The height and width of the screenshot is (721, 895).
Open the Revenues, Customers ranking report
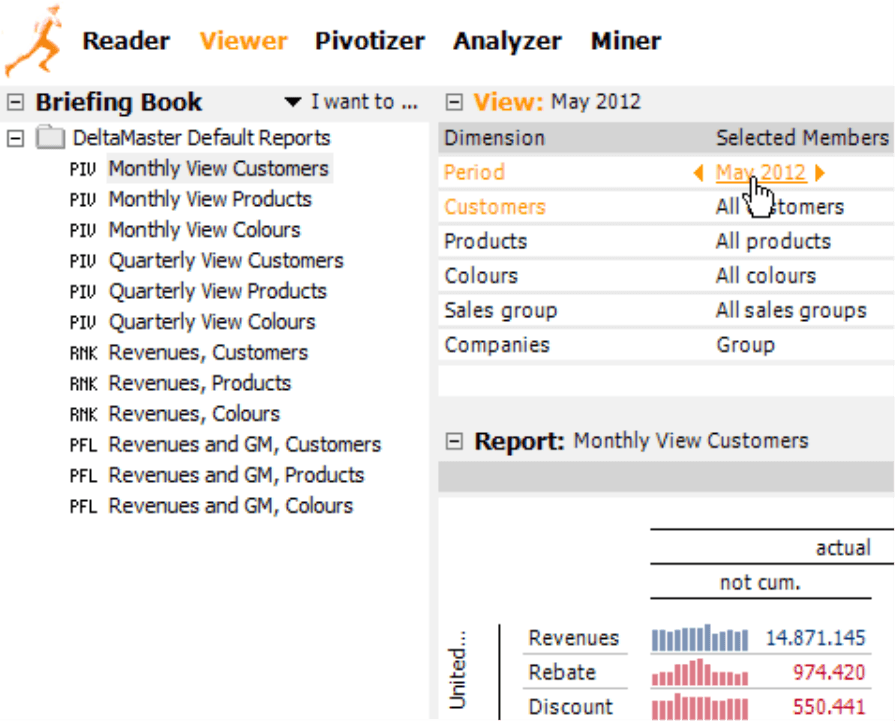click(208, 353)
